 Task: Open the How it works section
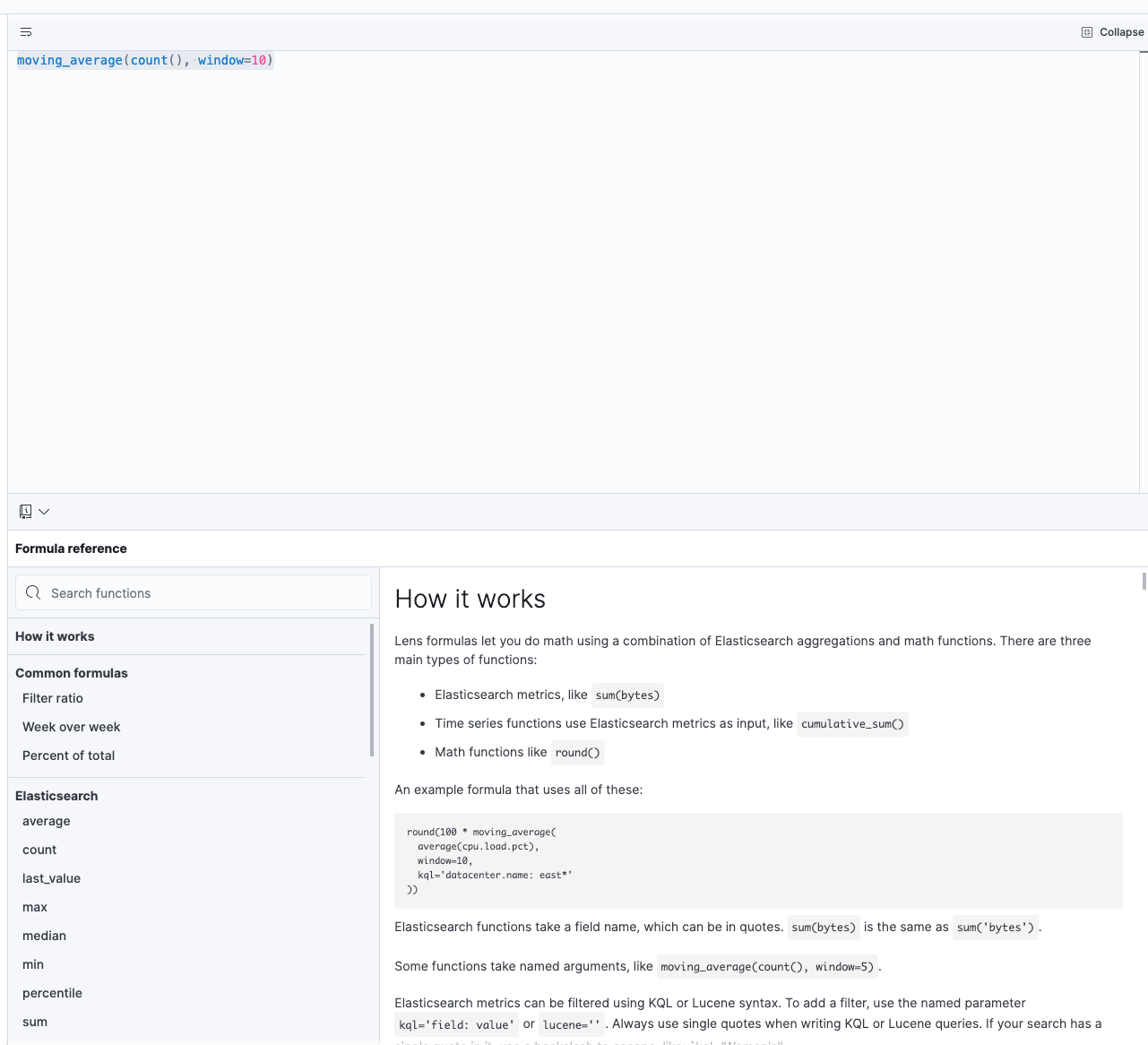(x=55, y=636)
